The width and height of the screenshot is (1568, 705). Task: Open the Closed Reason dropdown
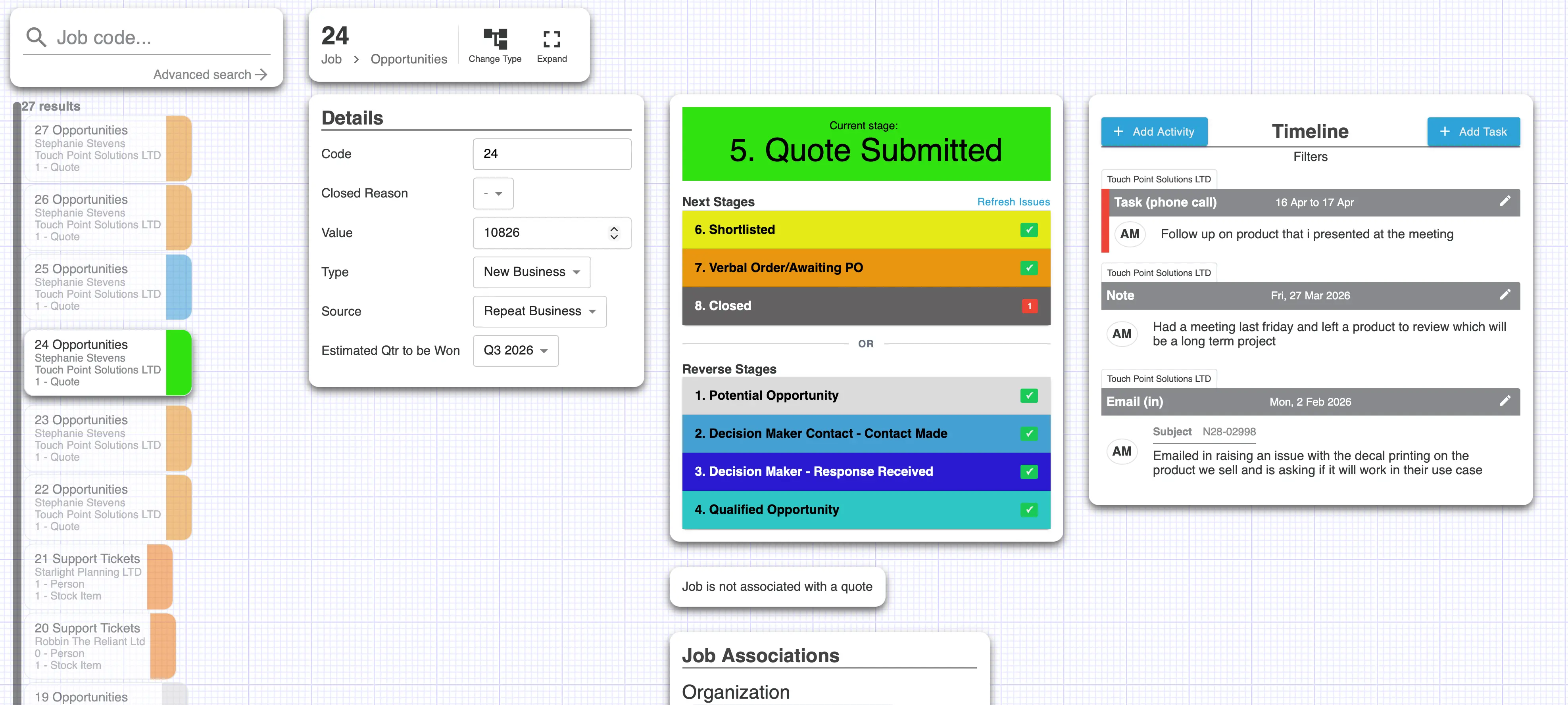[x=493, y=193]
